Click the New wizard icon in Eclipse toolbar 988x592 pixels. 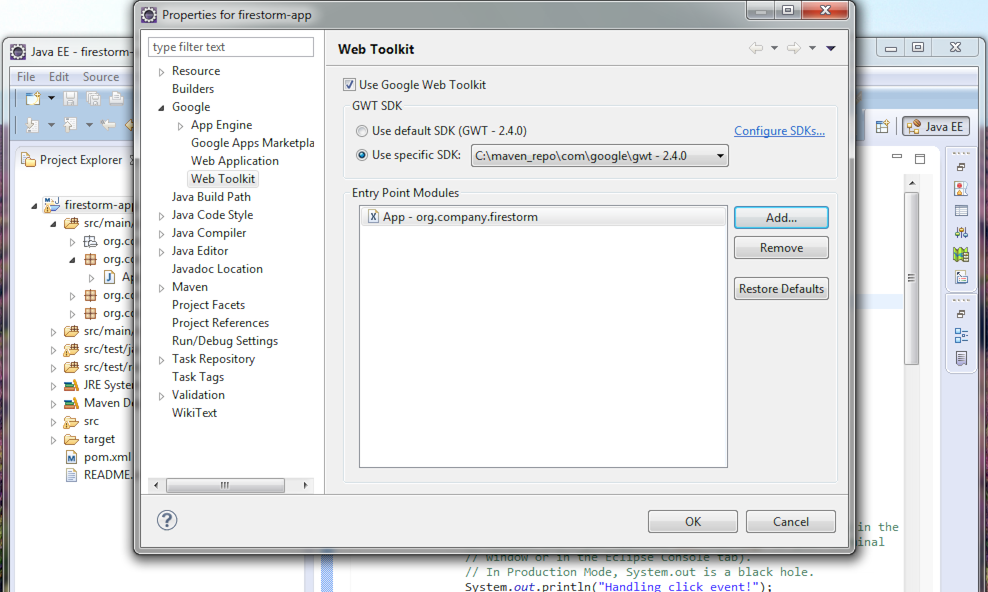[33, 98]
